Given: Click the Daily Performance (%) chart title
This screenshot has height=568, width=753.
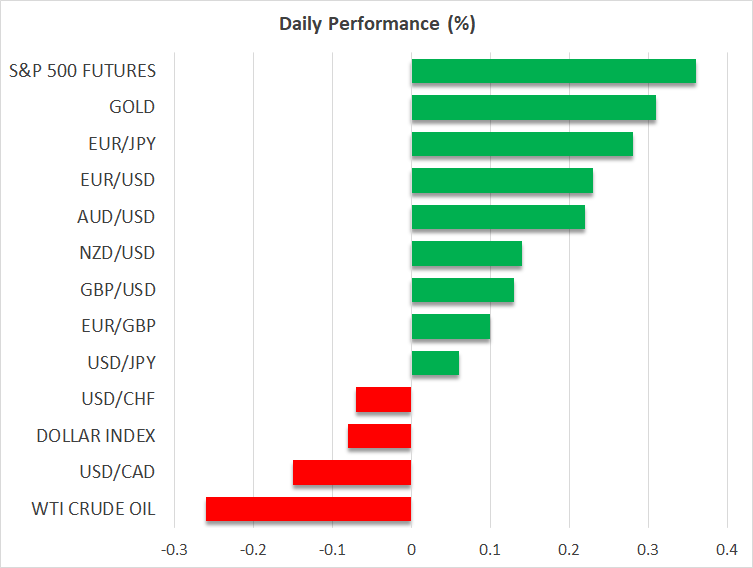Looking at the screenshot, I should [375, 23].
